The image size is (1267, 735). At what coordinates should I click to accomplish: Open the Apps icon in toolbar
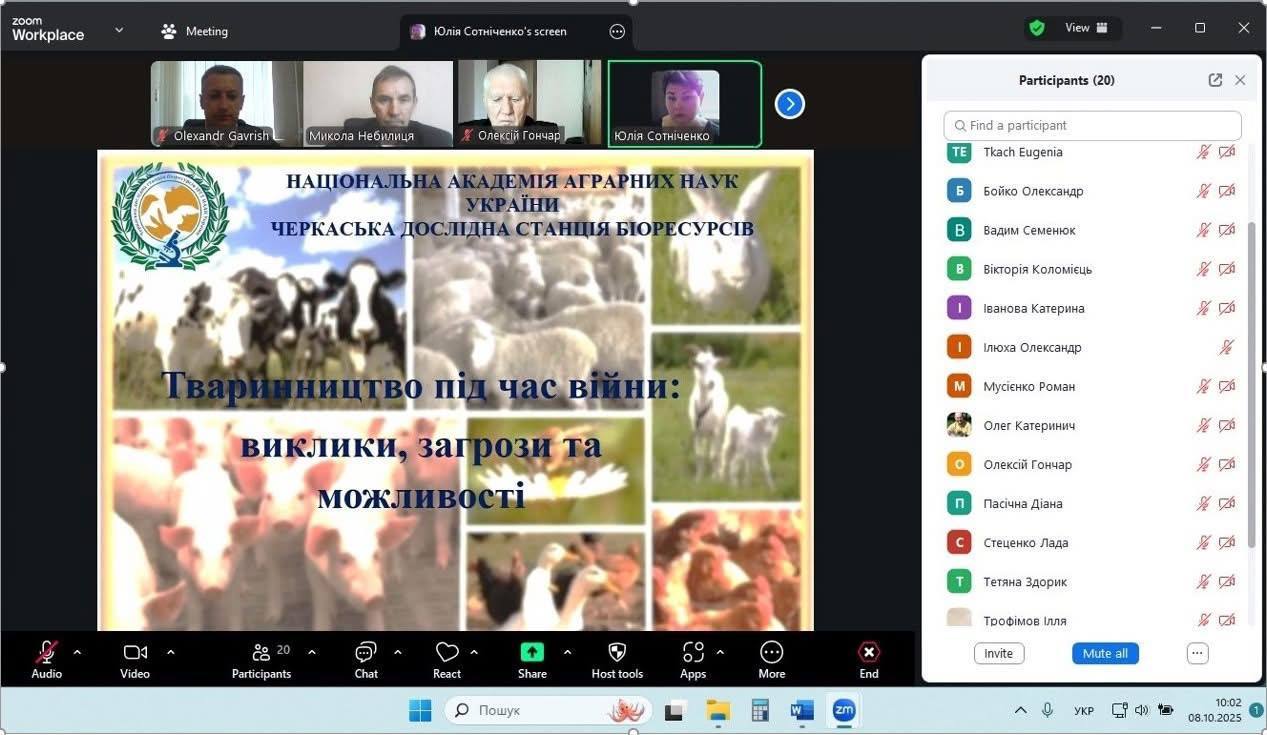(x=693, y=653)
